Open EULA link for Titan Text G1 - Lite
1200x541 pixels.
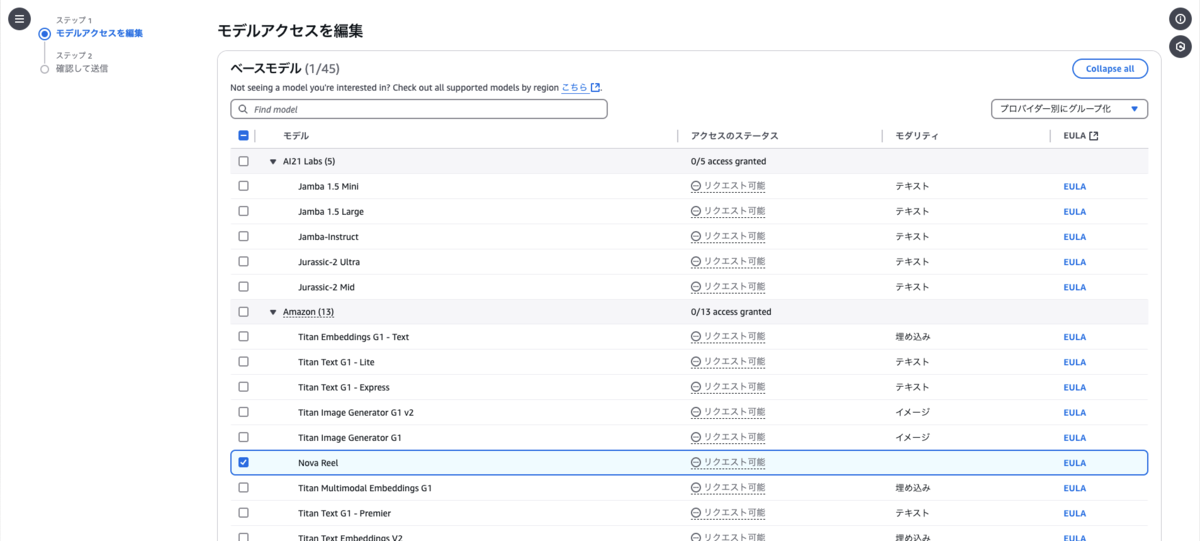click(x=1074, y=362)
